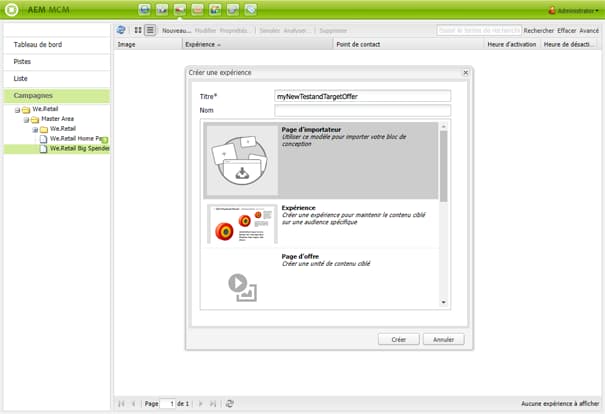Collapse the nested We.Retail folder node
This screenshot has height=414, width=605.
[x=35, y=130]
